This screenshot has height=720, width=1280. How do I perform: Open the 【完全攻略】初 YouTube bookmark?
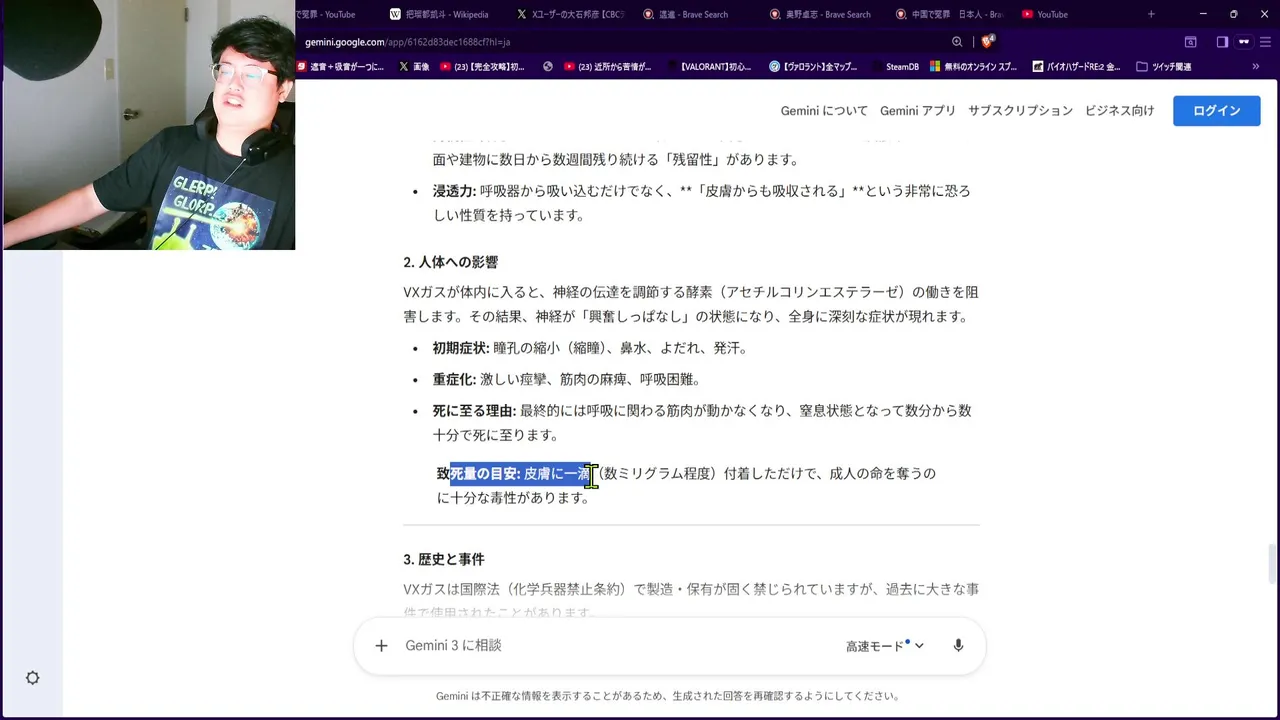click(483, 67)
